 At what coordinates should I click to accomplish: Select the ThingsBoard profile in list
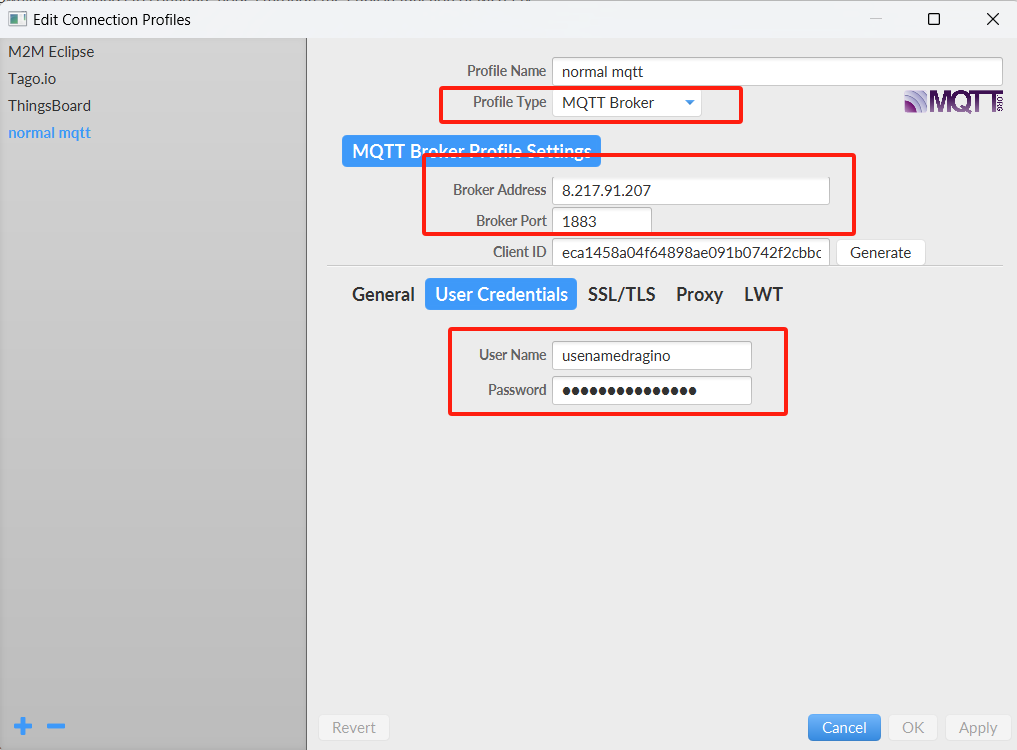tap(49, 106)
